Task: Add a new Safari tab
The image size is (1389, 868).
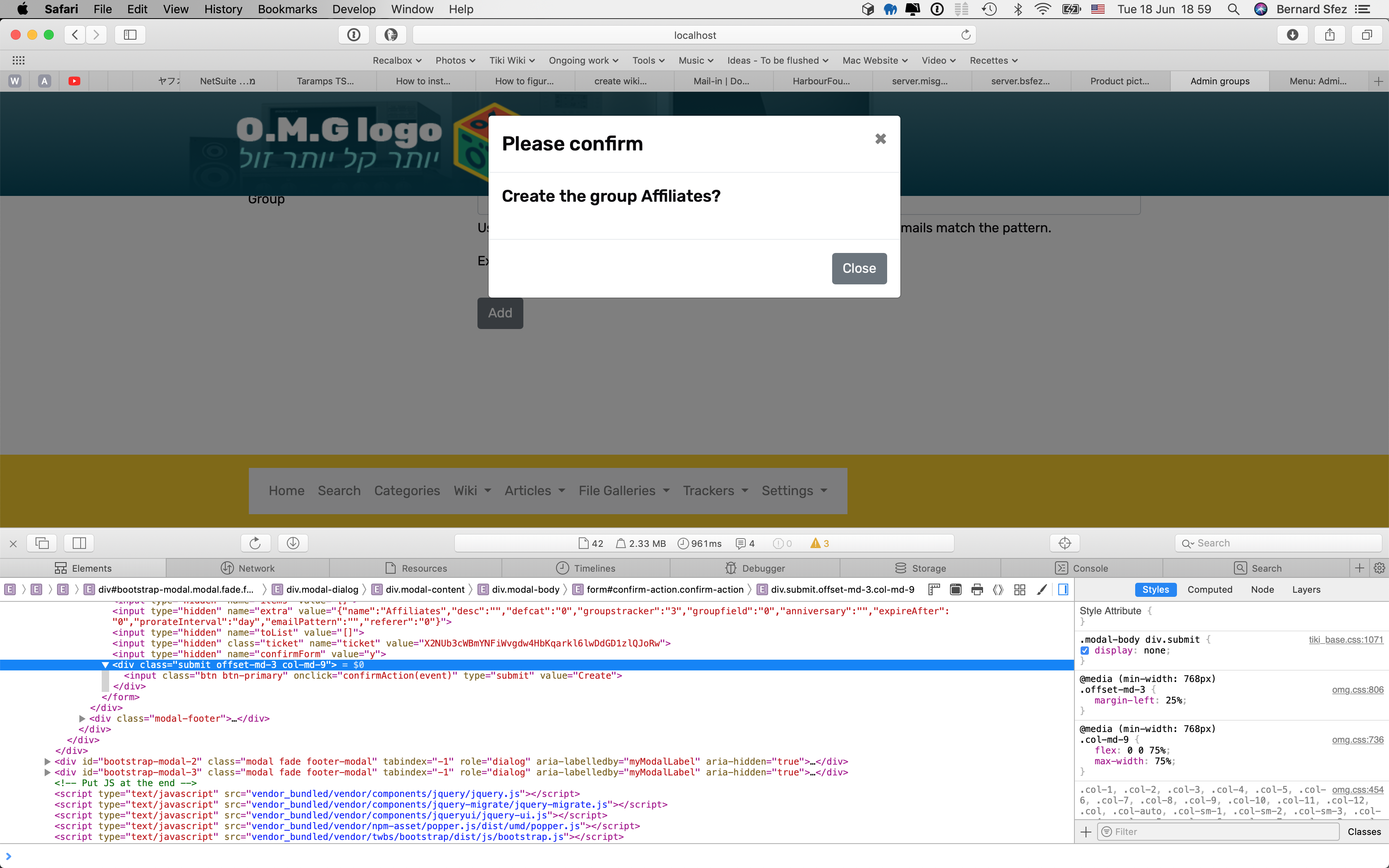Action: 1378,81
